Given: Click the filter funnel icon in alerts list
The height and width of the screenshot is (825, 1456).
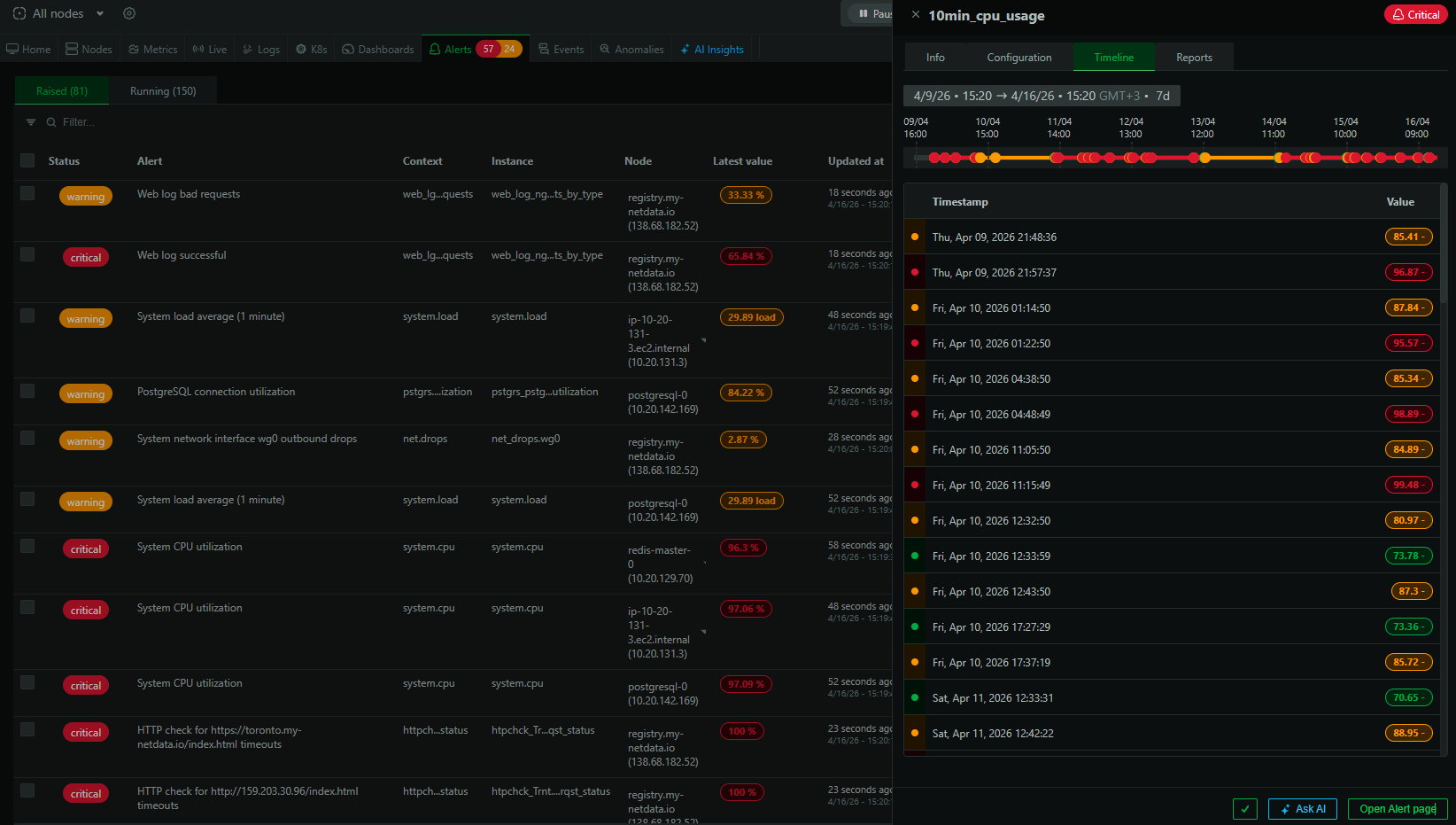Looking at the screenshot, I should pos(31,122).
